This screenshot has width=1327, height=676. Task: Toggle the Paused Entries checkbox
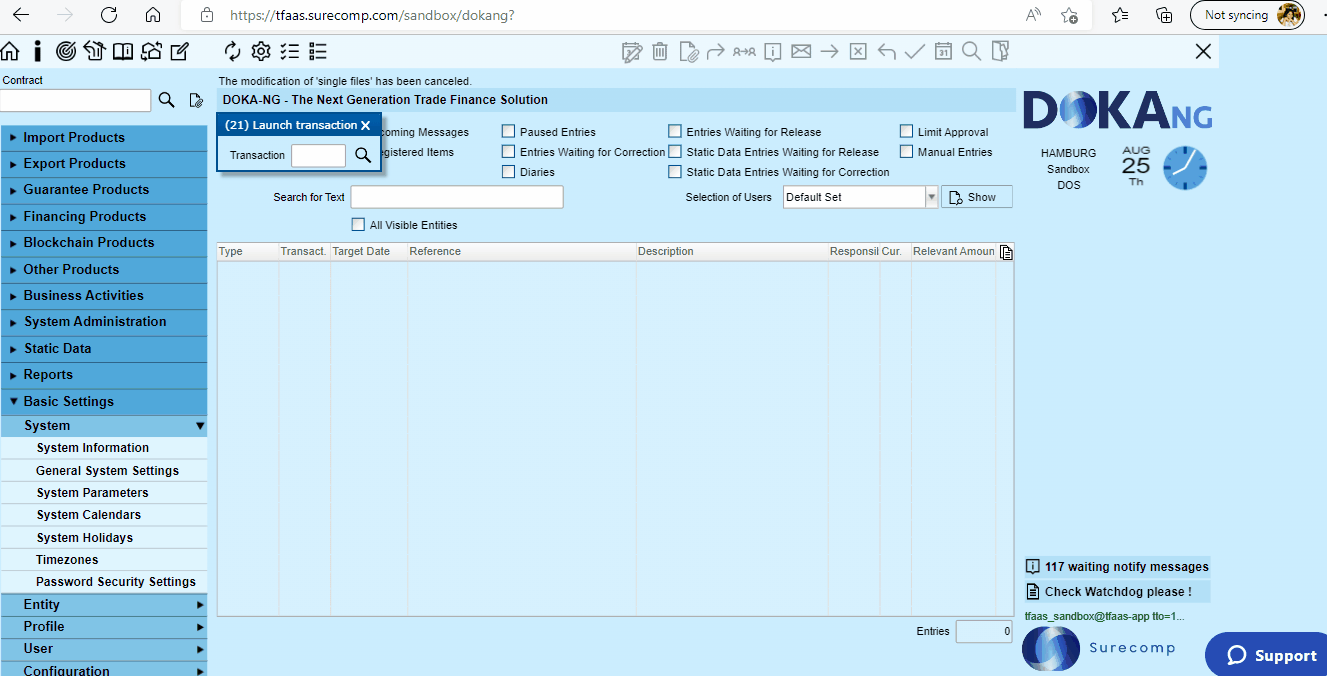[x=509, y=131]
